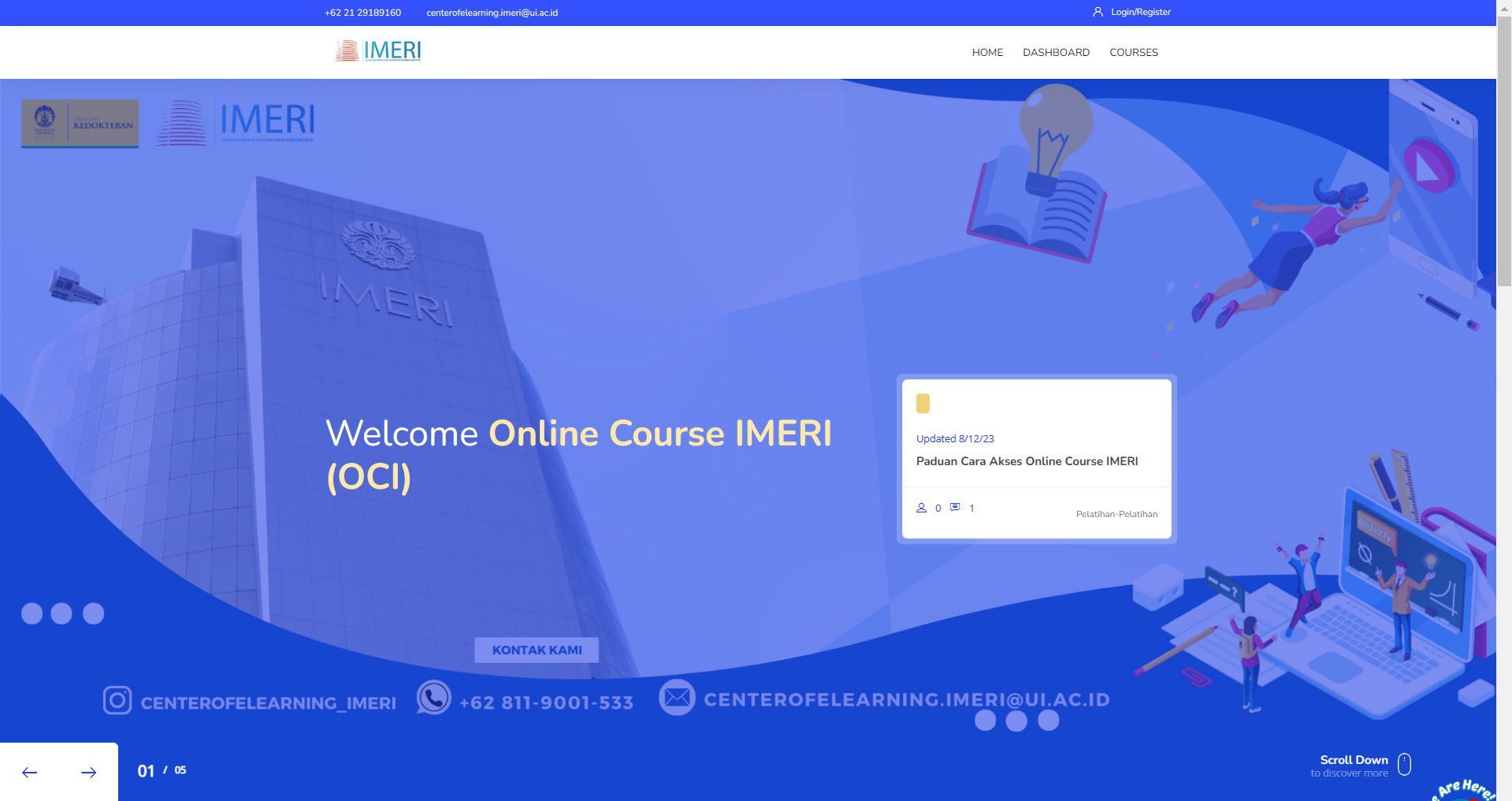This screenshot has width=1512, height=801.
Task: Click the comments icon on the course card
Action: tap(955, 507)
